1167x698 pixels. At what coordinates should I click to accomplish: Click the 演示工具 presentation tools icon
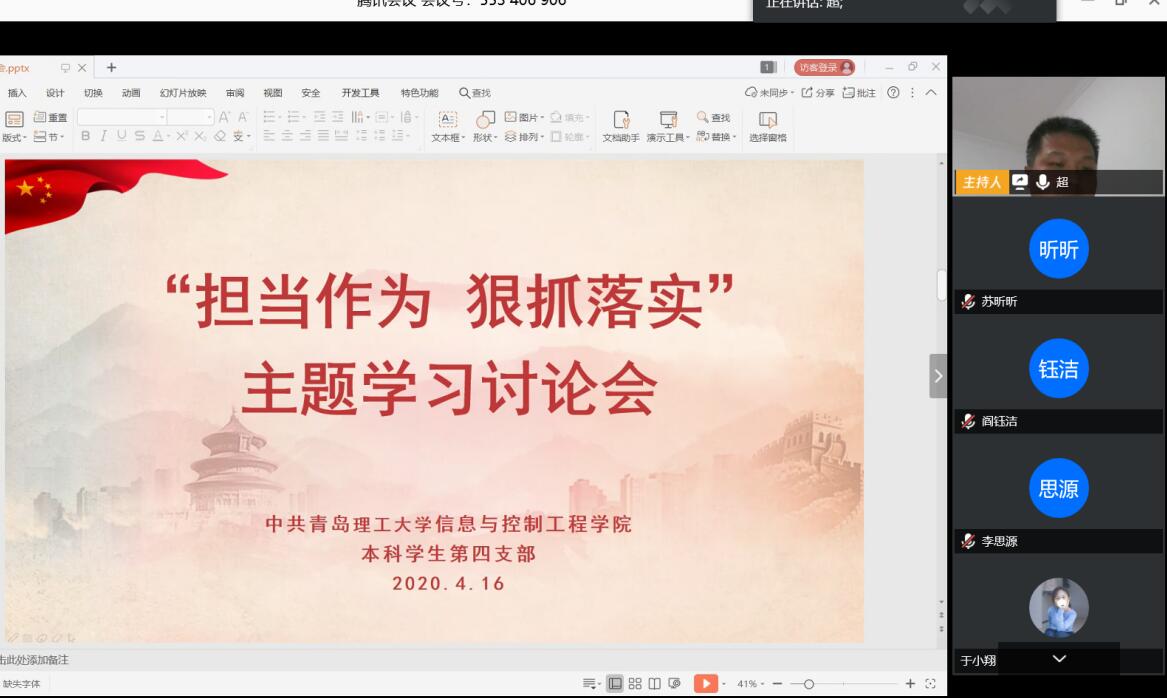point(668,126)
